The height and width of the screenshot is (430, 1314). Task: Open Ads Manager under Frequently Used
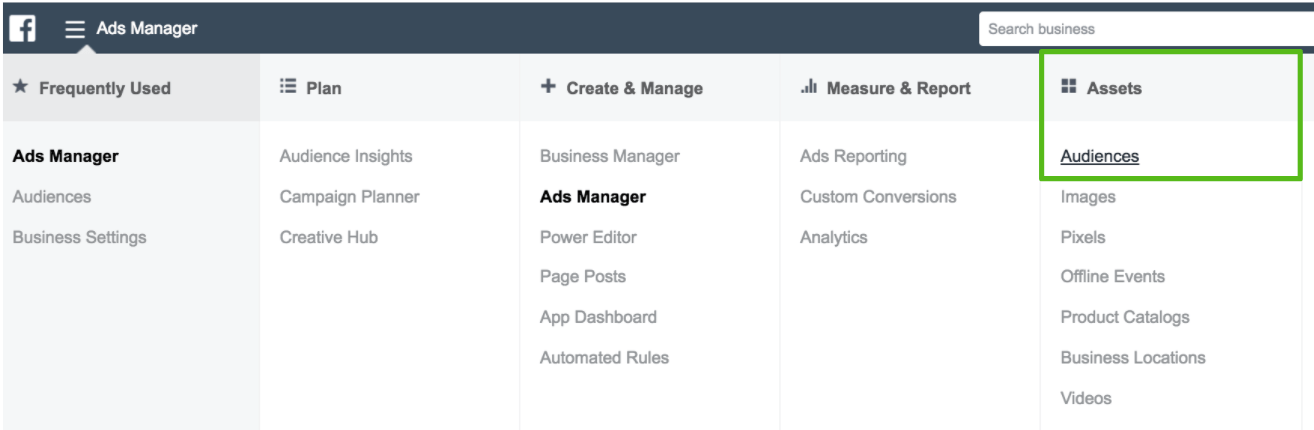(65, 156)
